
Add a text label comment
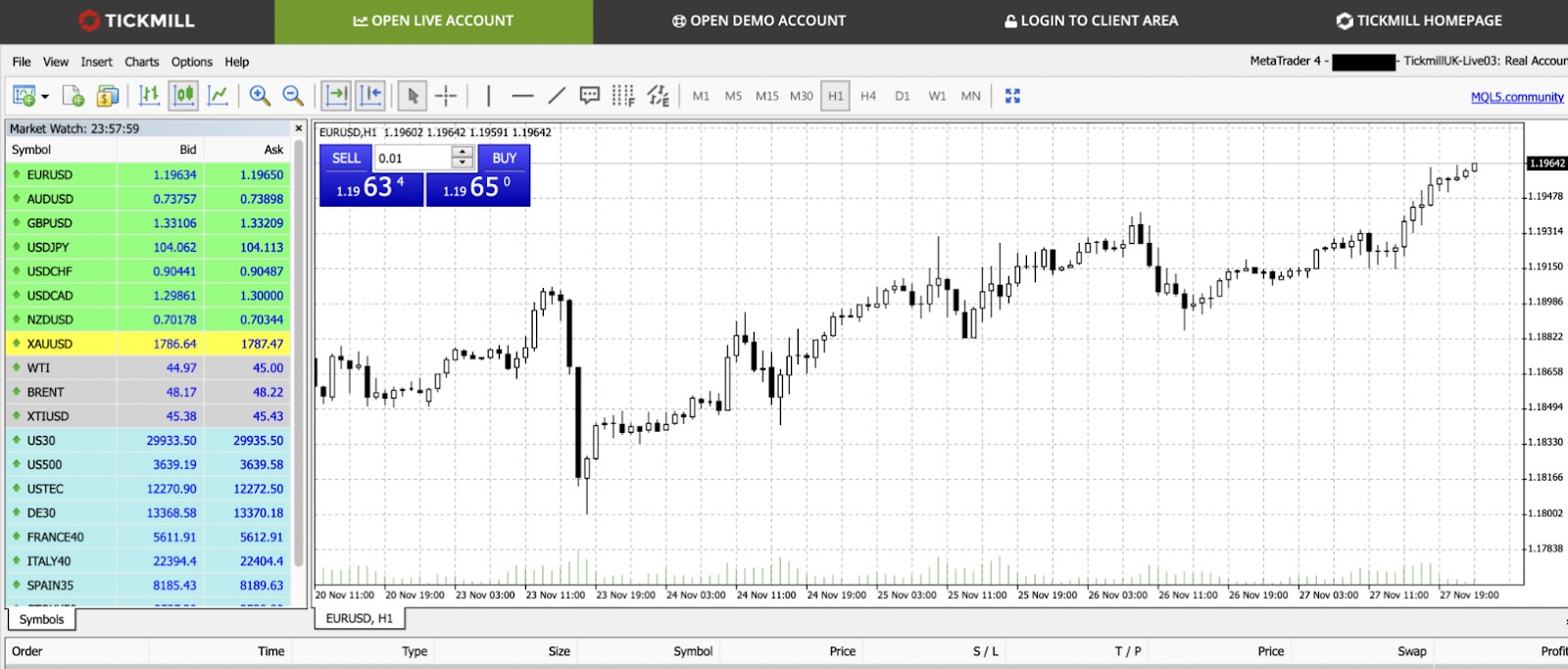pos(589,95)
